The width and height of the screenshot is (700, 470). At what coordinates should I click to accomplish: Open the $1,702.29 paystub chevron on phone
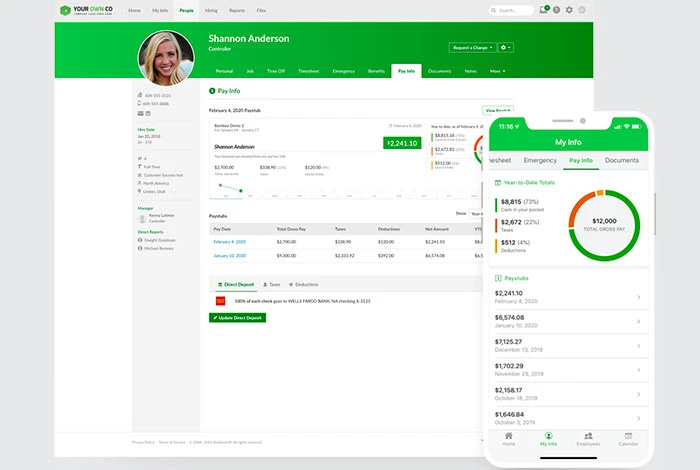639,370
